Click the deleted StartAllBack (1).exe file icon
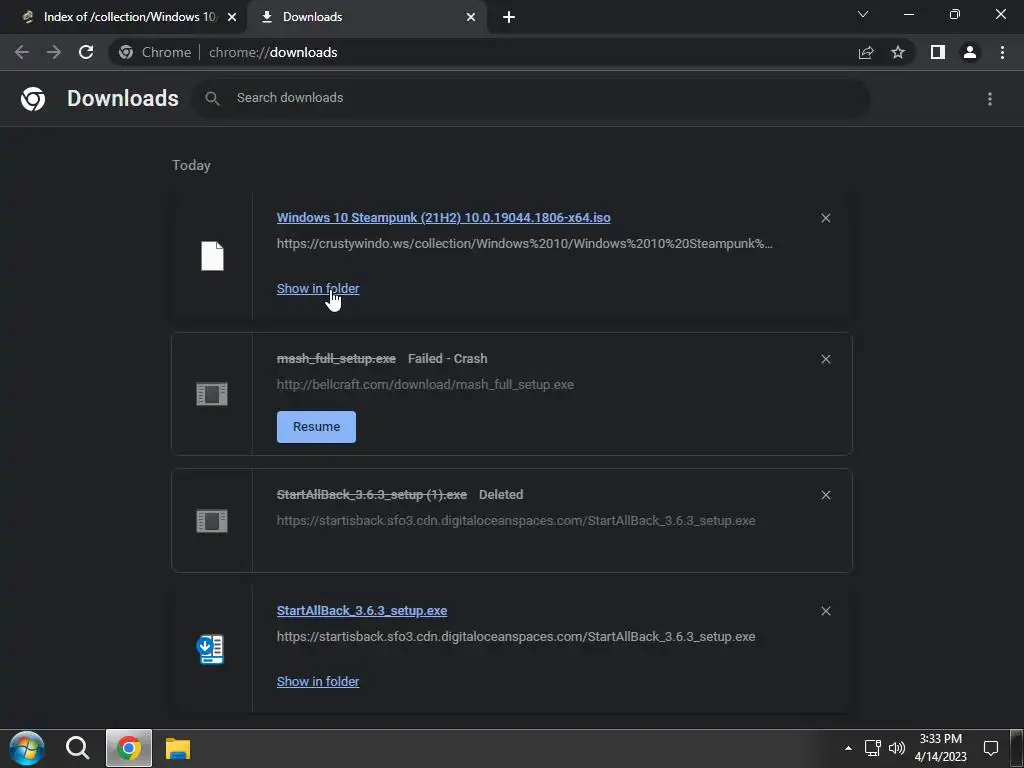The height and width of the screenshot is (768, 1024). click(x=212, y=521)
